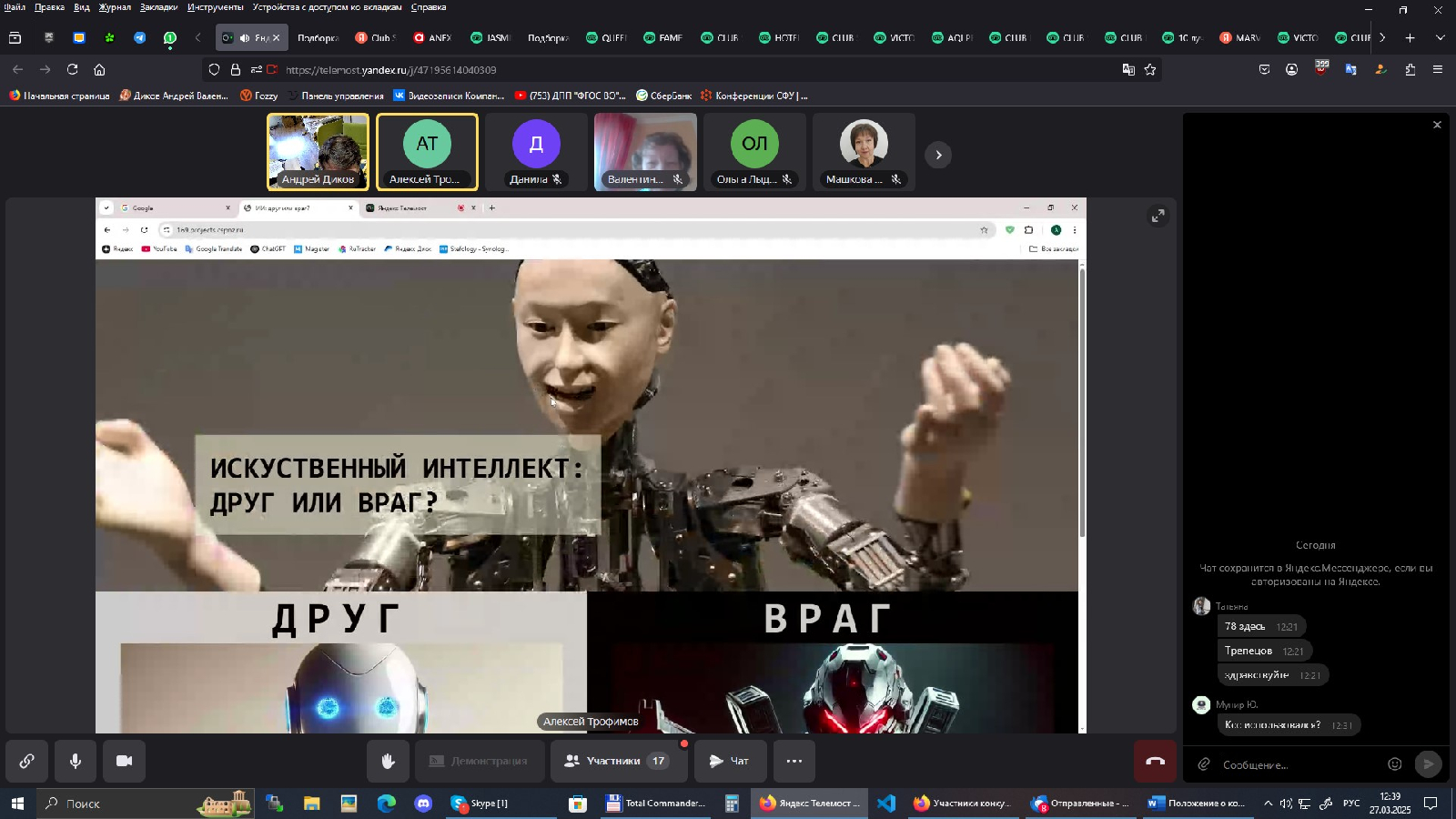
Task: Turn off your camera
Action: coord(124,761)
